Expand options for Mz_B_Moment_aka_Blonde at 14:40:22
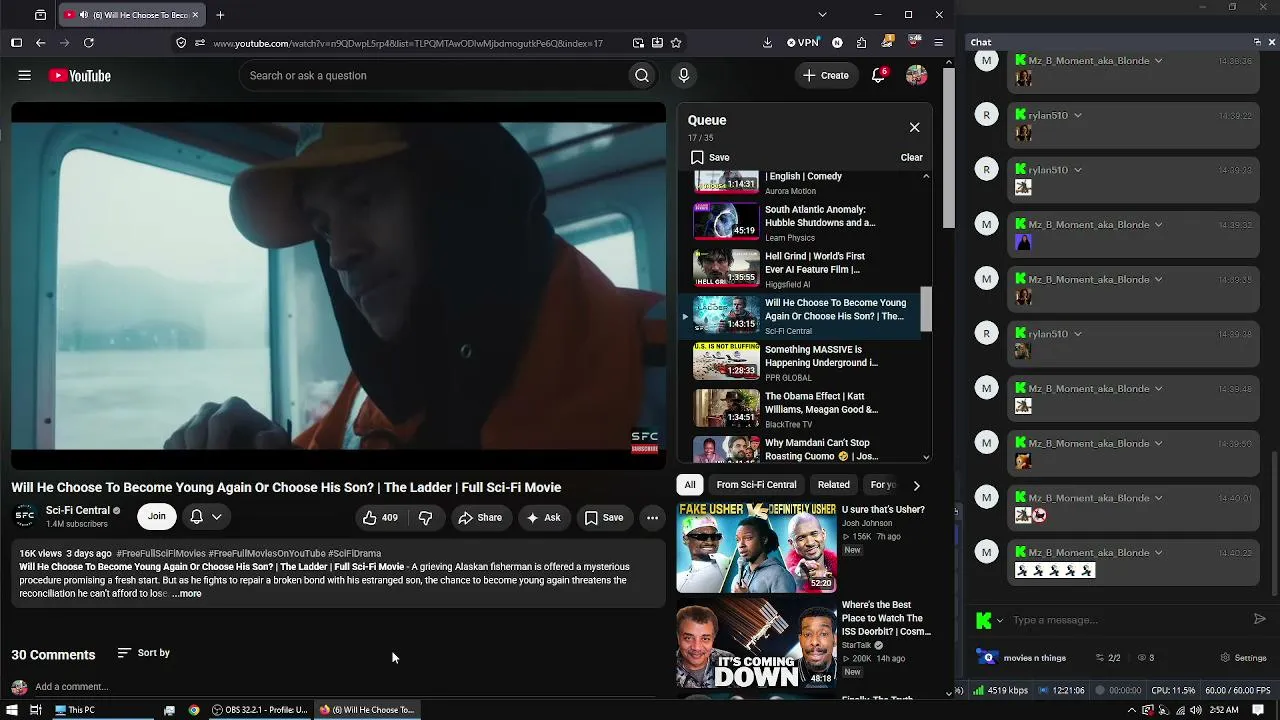The width and height of the screenshot is (1280, 720). click(x=1158, y=553)
